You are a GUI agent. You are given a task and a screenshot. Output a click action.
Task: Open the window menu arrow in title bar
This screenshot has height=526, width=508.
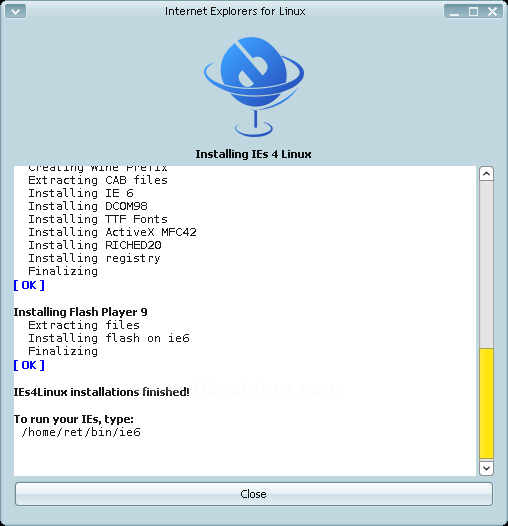[x=15, y=12]
